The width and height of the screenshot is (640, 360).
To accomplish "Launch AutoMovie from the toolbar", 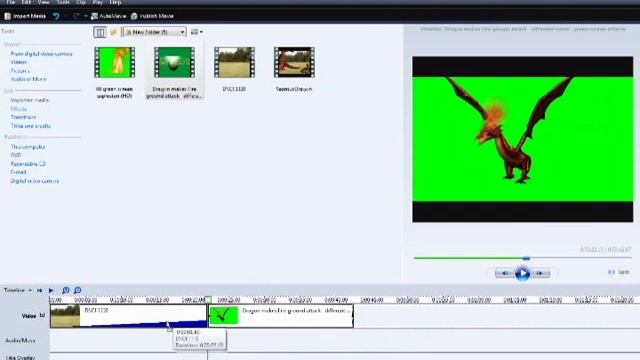I will pos(108,16).
